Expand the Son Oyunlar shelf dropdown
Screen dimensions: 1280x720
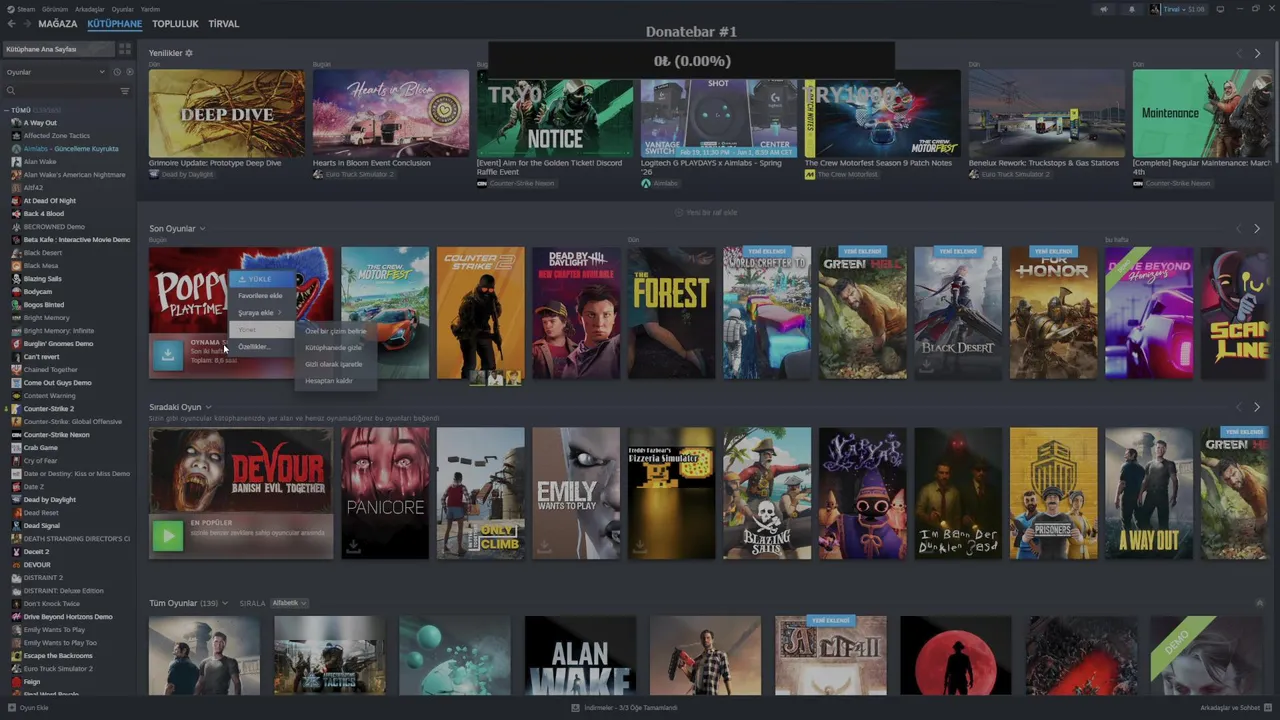(x=202, y=229)
